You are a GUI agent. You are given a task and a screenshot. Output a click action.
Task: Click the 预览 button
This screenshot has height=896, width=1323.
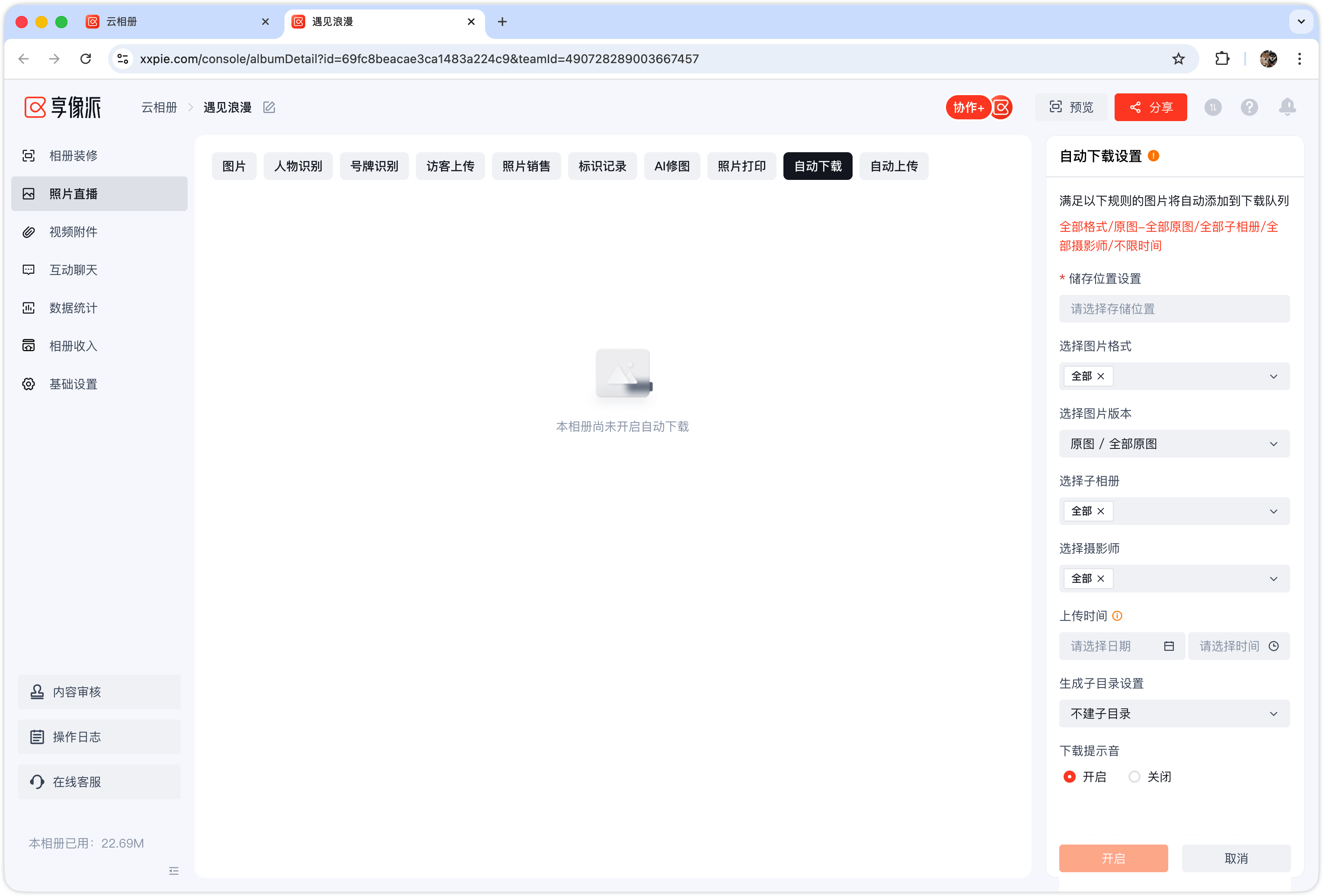[x=1071, y=107]
